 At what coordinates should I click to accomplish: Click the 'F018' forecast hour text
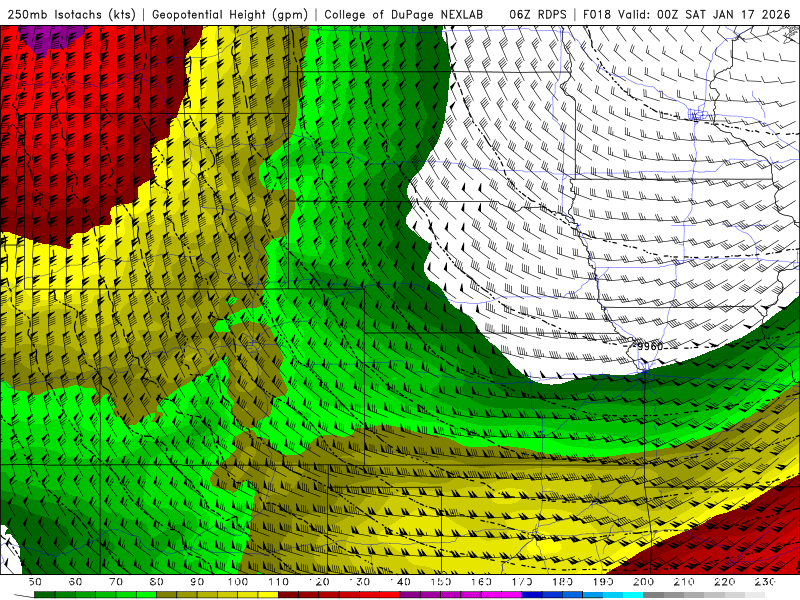(598, 14)
